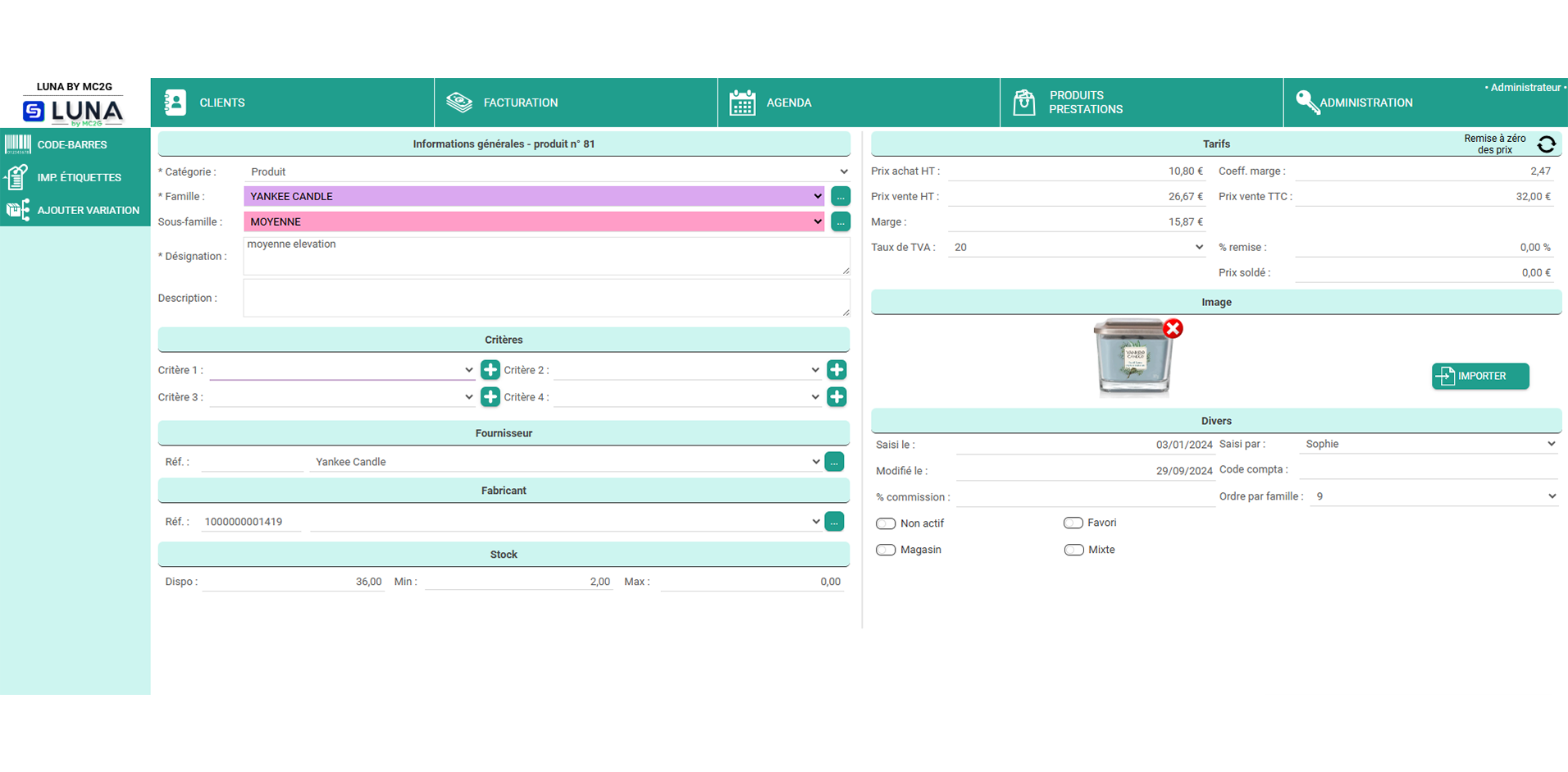Click the Produits Prestations shopping bag icon
The image size is (1568, 772).
coord(1024,103)
